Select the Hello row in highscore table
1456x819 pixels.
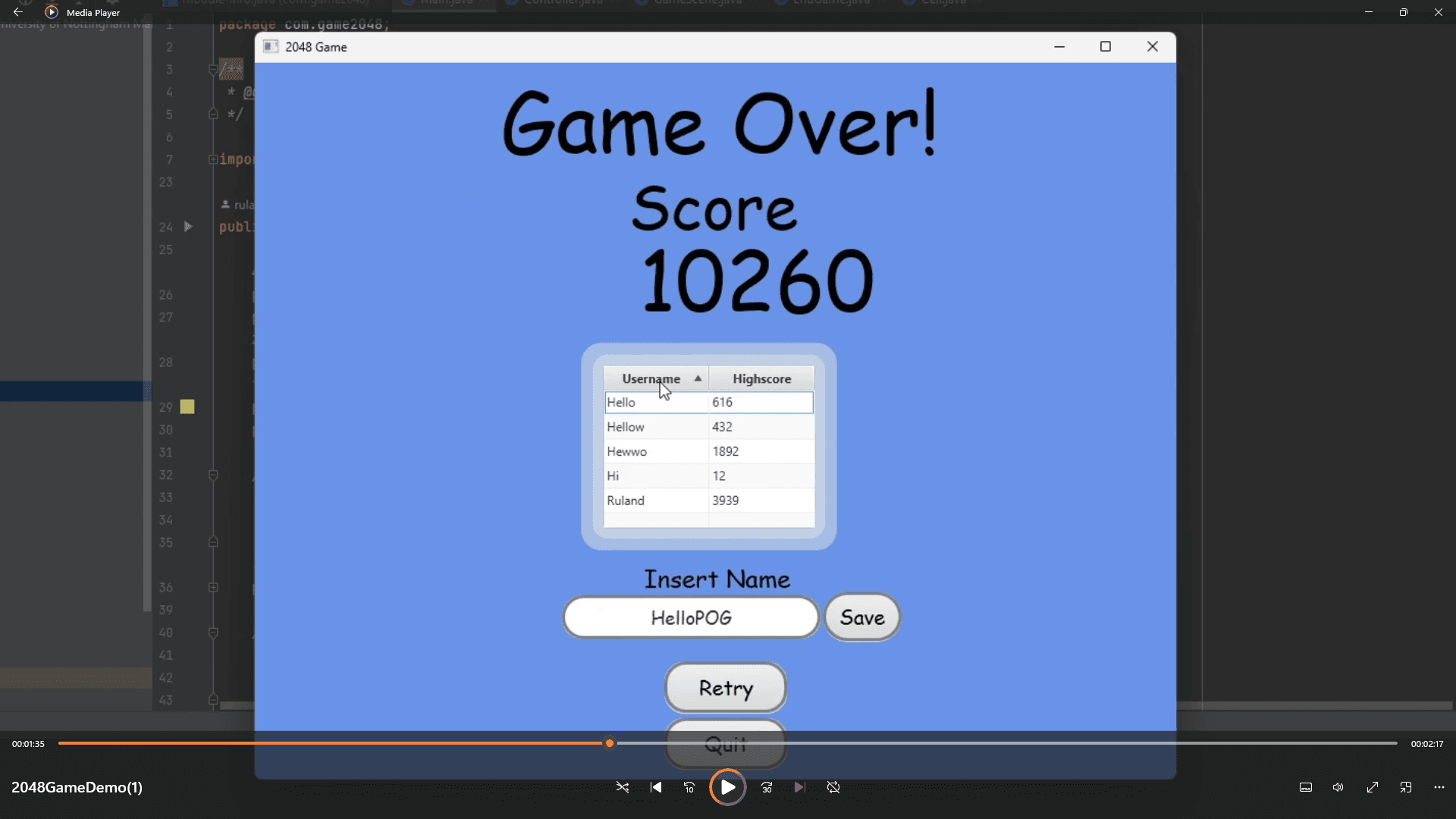click(x=708, y=403)
